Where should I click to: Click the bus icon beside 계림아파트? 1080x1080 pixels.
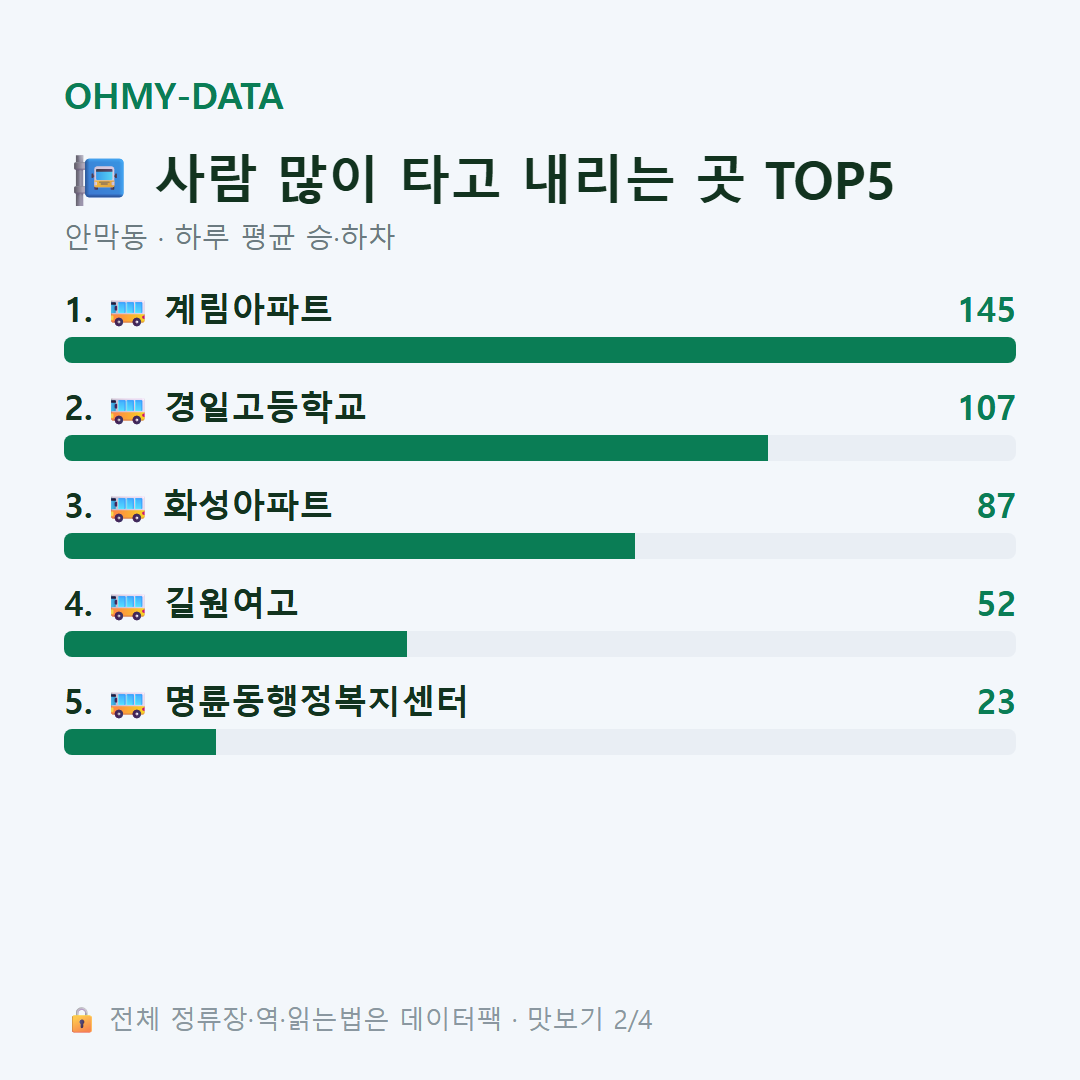pyautogui.click(x=128, y=311)
